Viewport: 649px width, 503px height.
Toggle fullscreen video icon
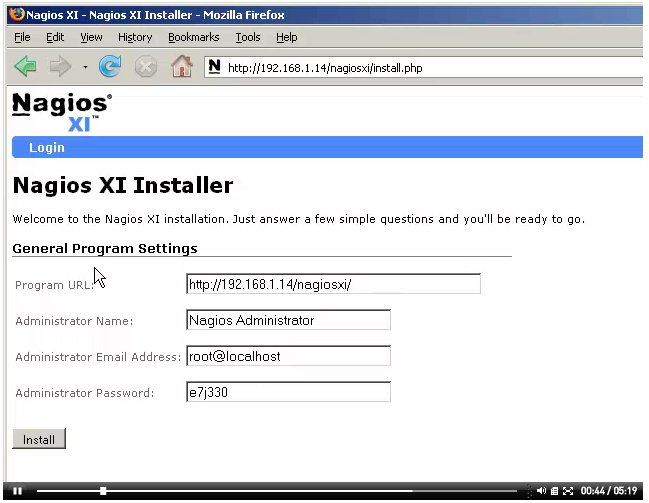click(x=568, y=491)
